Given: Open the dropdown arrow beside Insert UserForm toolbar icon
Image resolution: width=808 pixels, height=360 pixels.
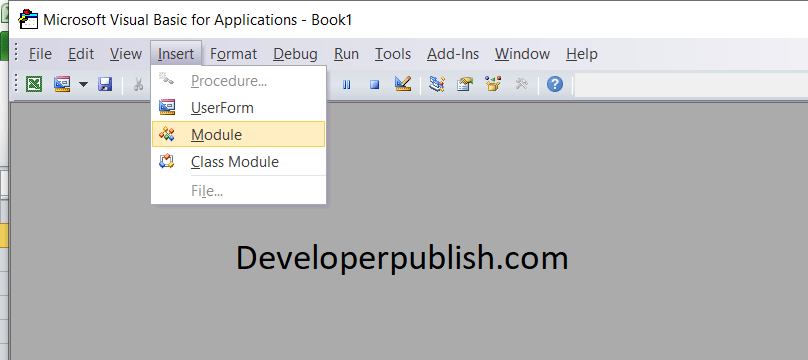Looking at the screenshot, I should pos(83,84).
